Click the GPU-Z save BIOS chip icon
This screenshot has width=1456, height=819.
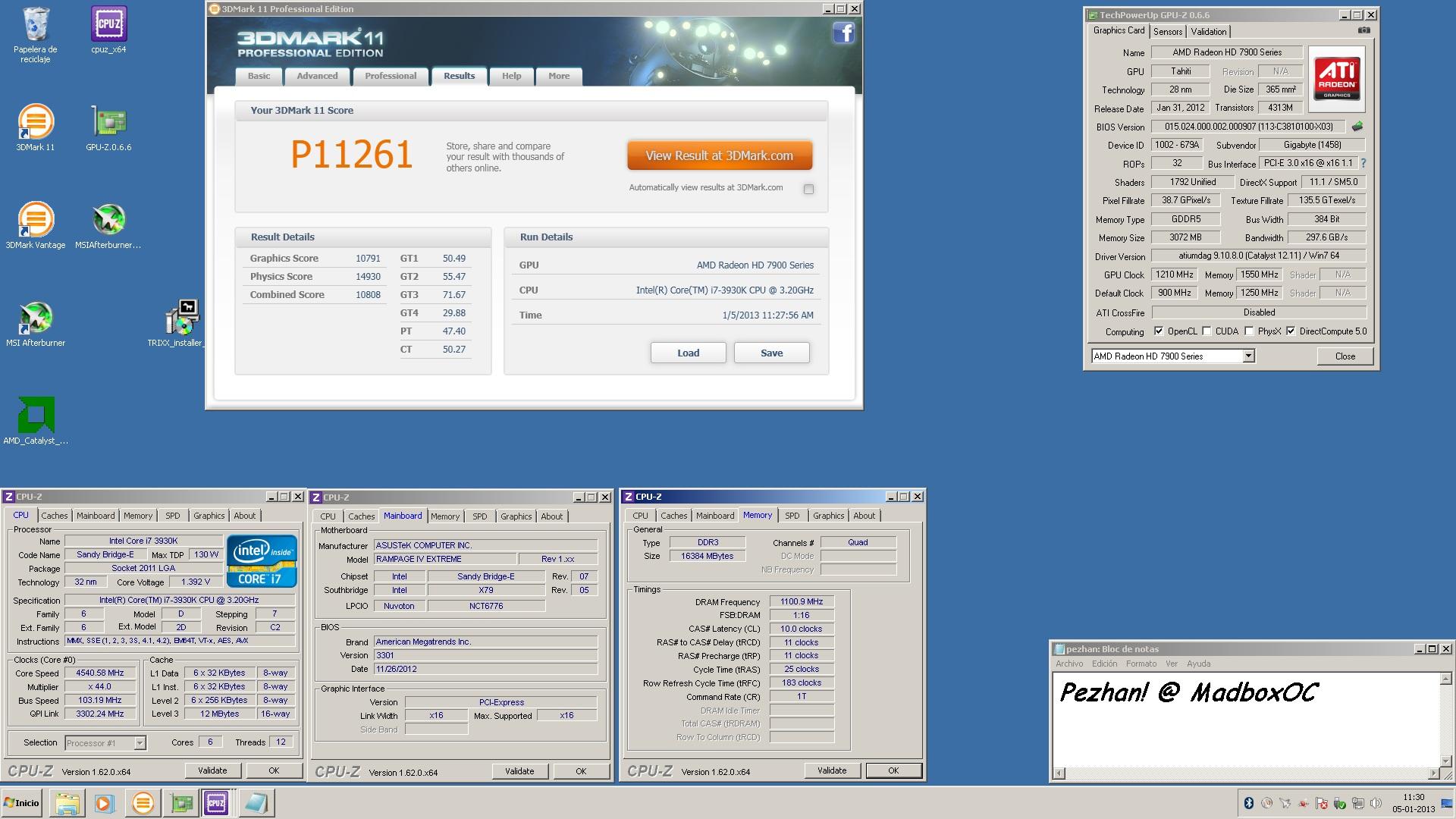(1357, 127)
